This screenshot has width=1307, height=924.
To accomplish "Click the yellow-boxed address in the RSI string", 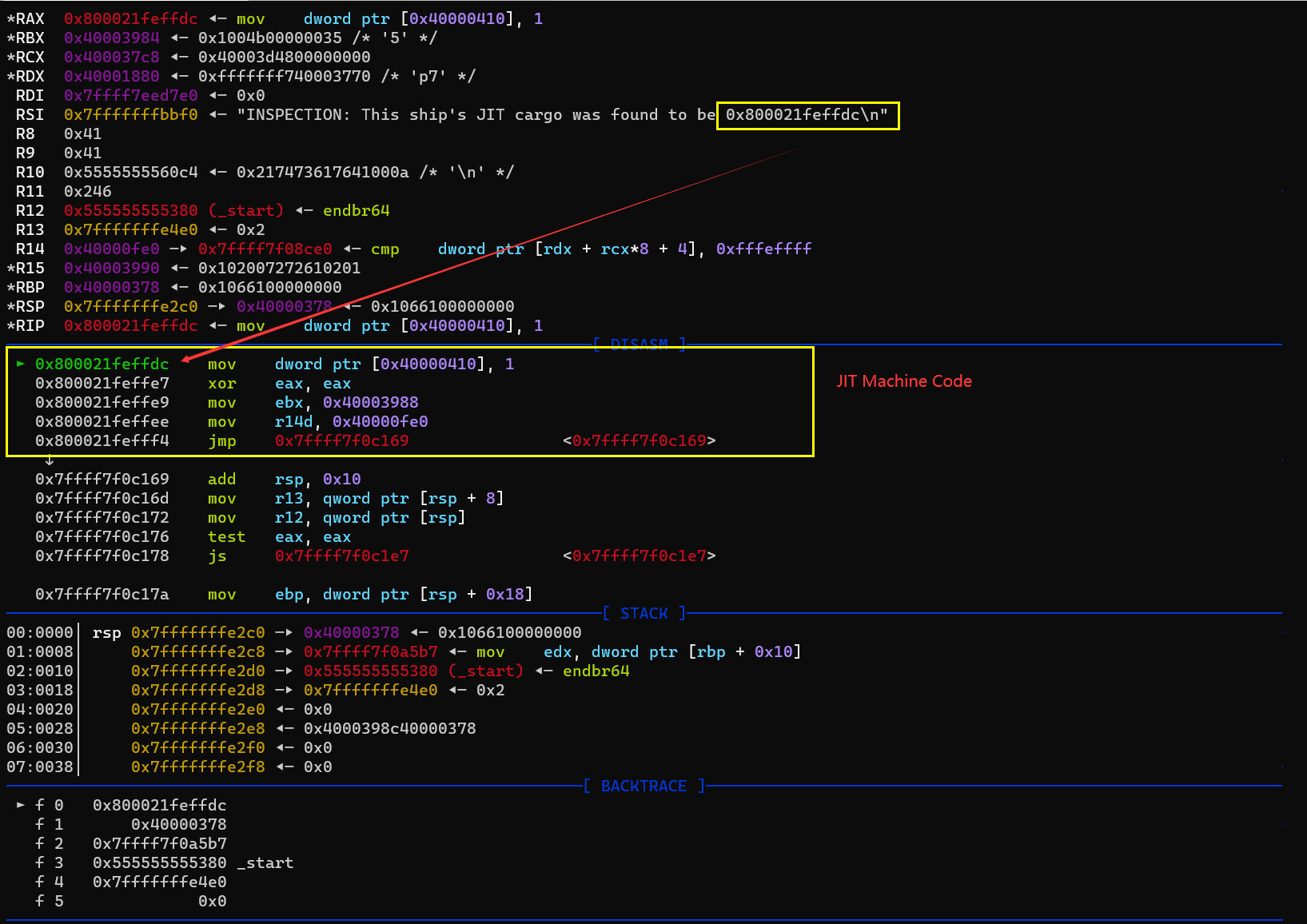I will 807,114.
